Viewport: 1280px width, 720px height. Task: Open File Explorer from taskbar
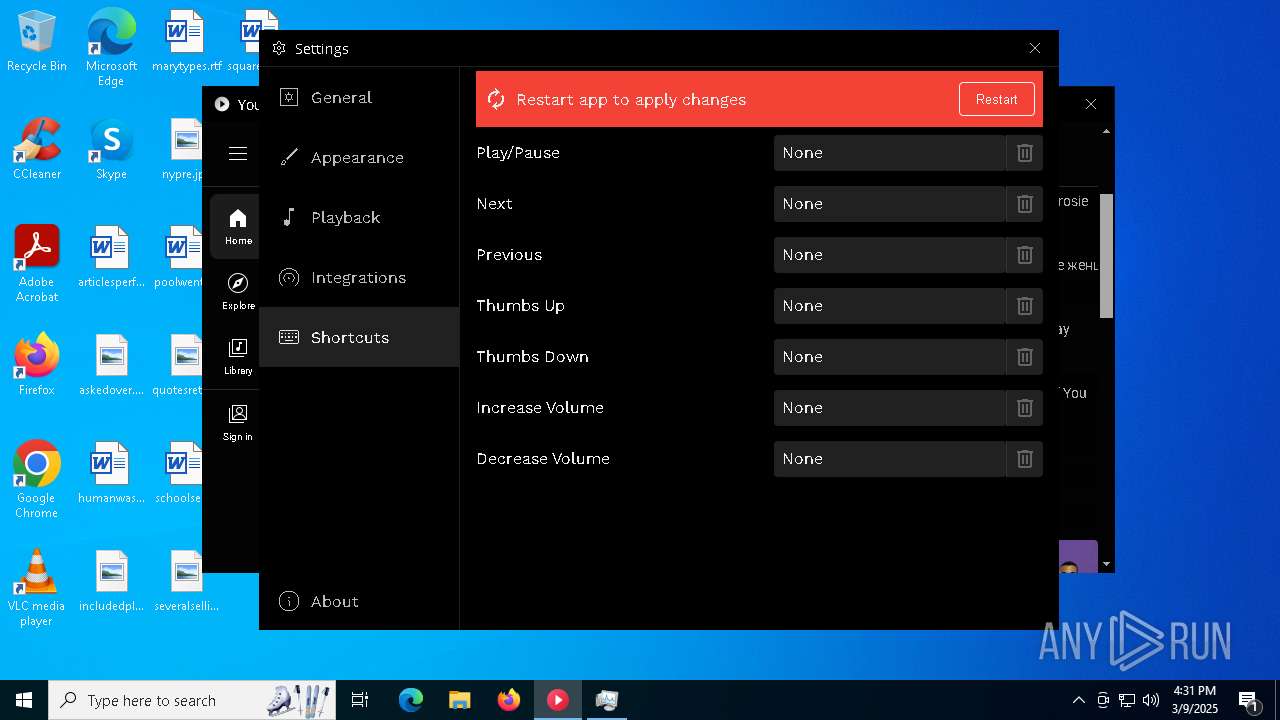click(459, 700)
